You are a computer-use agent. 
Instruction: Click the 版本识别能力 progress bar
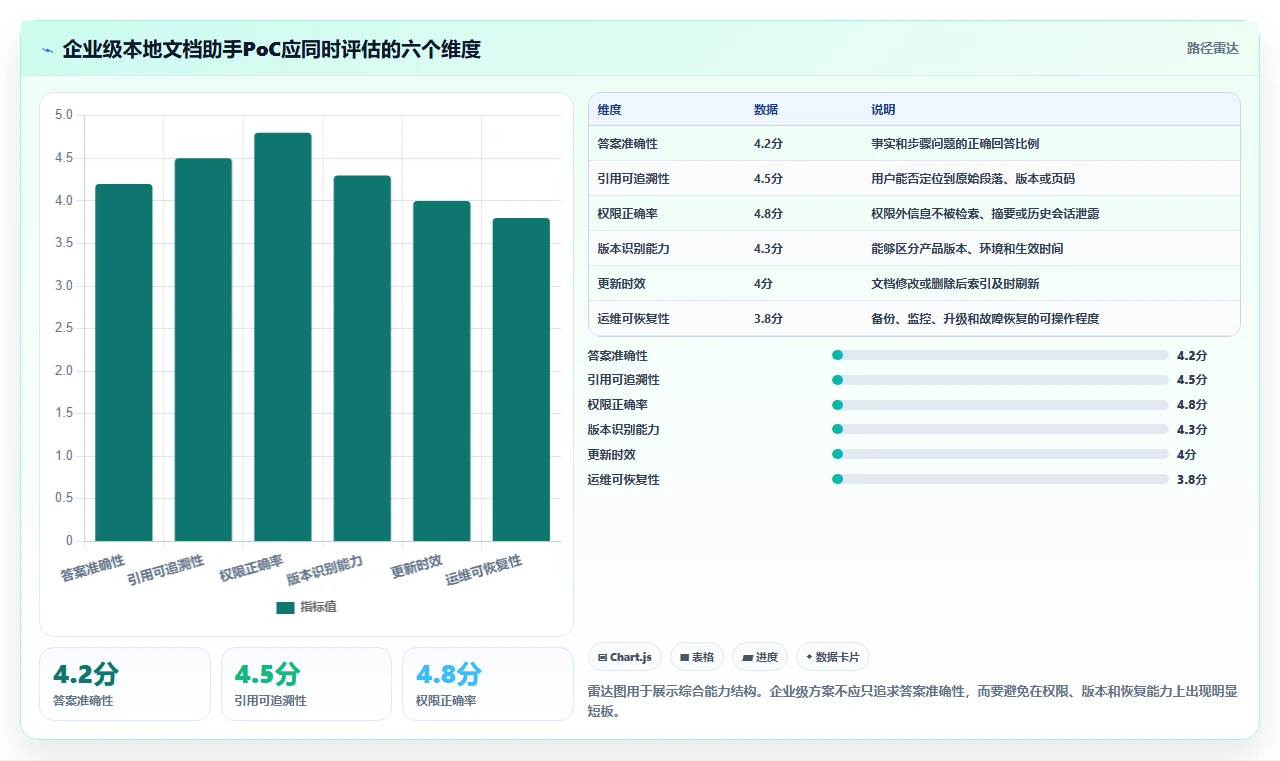1000,429
